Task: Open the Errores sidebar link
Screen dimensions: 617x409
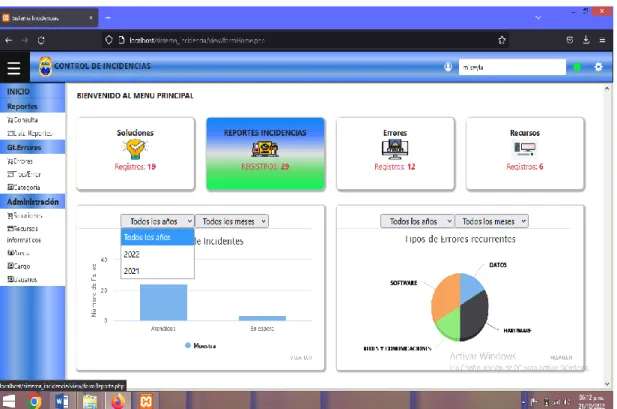Action: (20, 161)
